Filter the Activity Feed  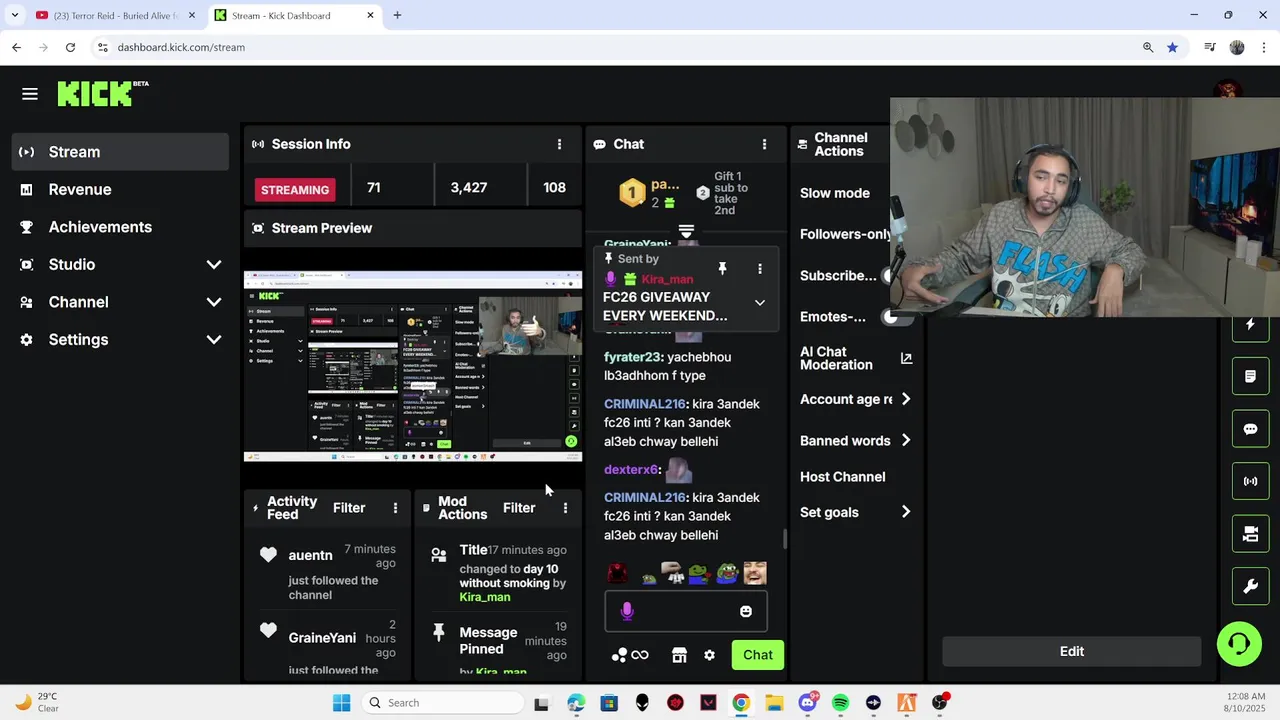(x=349, y=508)
